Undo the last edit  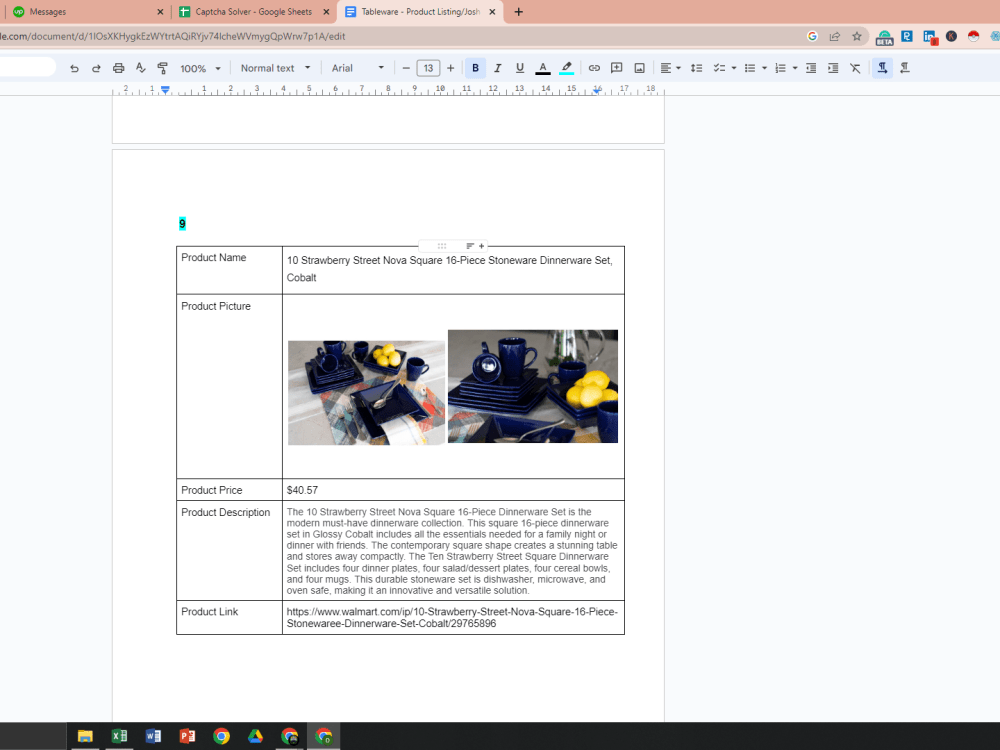(74, 68)
